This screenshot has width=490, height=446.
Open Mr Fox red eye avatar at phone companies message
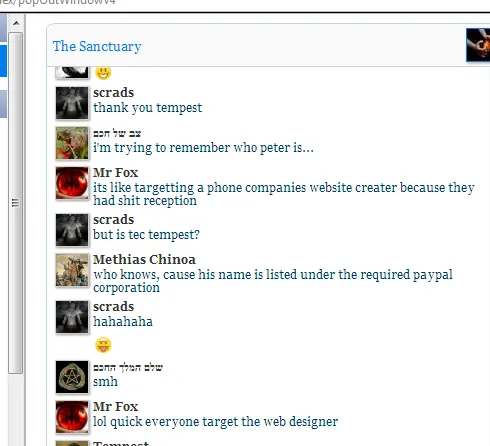click(72, 183)
